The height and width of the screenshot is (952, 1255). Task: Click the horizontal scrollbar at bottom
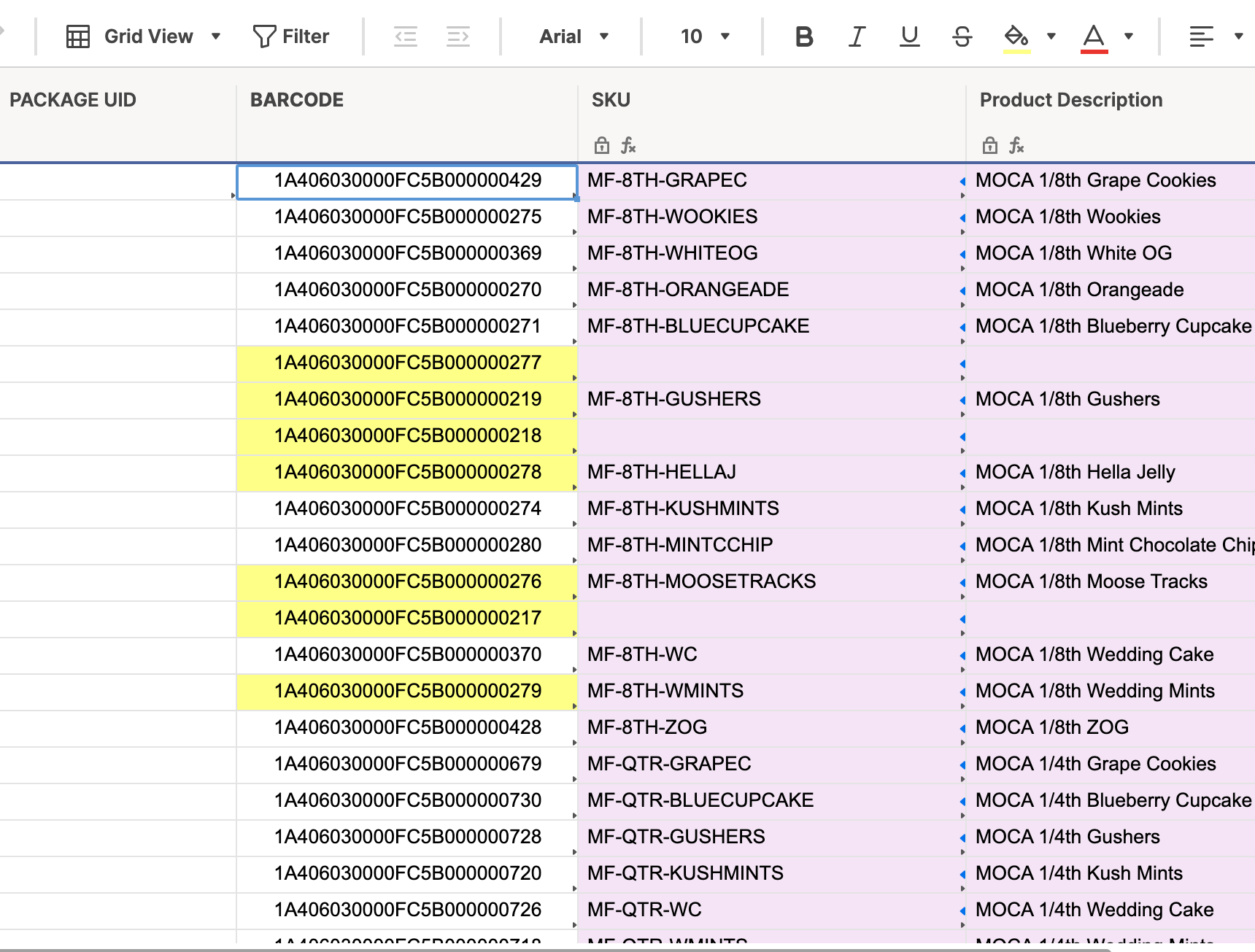coord(555,949)
